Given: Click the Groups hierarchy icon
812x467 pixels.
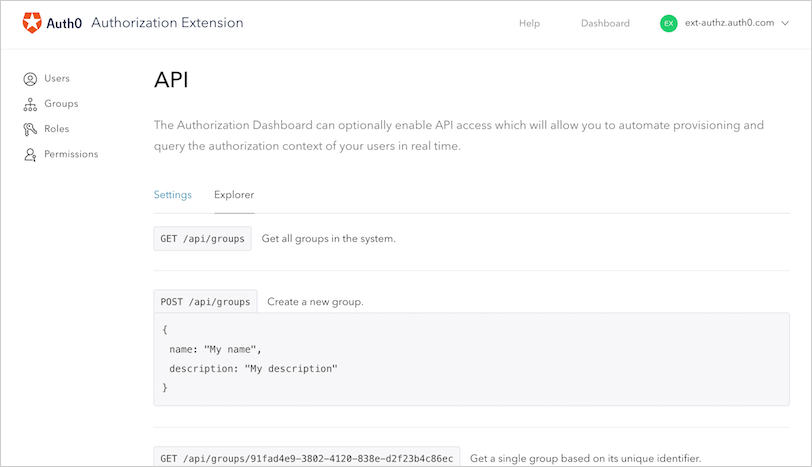Looking at the screenshot, I should [30, 104].
